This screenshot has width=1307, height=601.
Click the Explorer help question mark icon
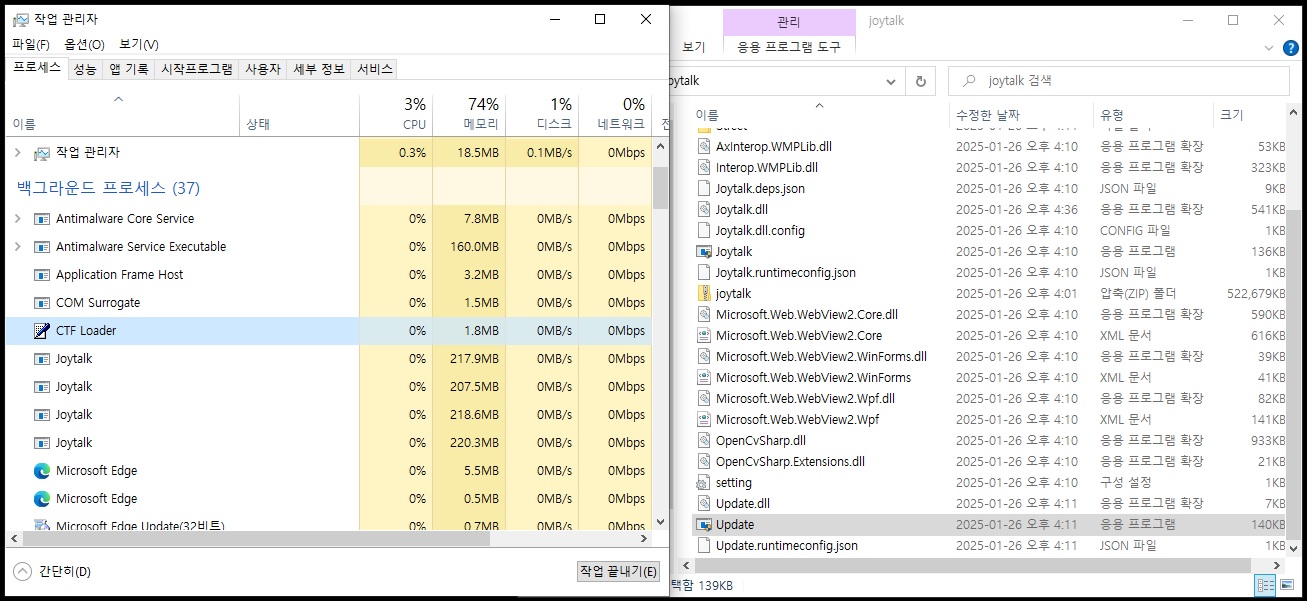pyautogui.click(x=1289, y=47)
